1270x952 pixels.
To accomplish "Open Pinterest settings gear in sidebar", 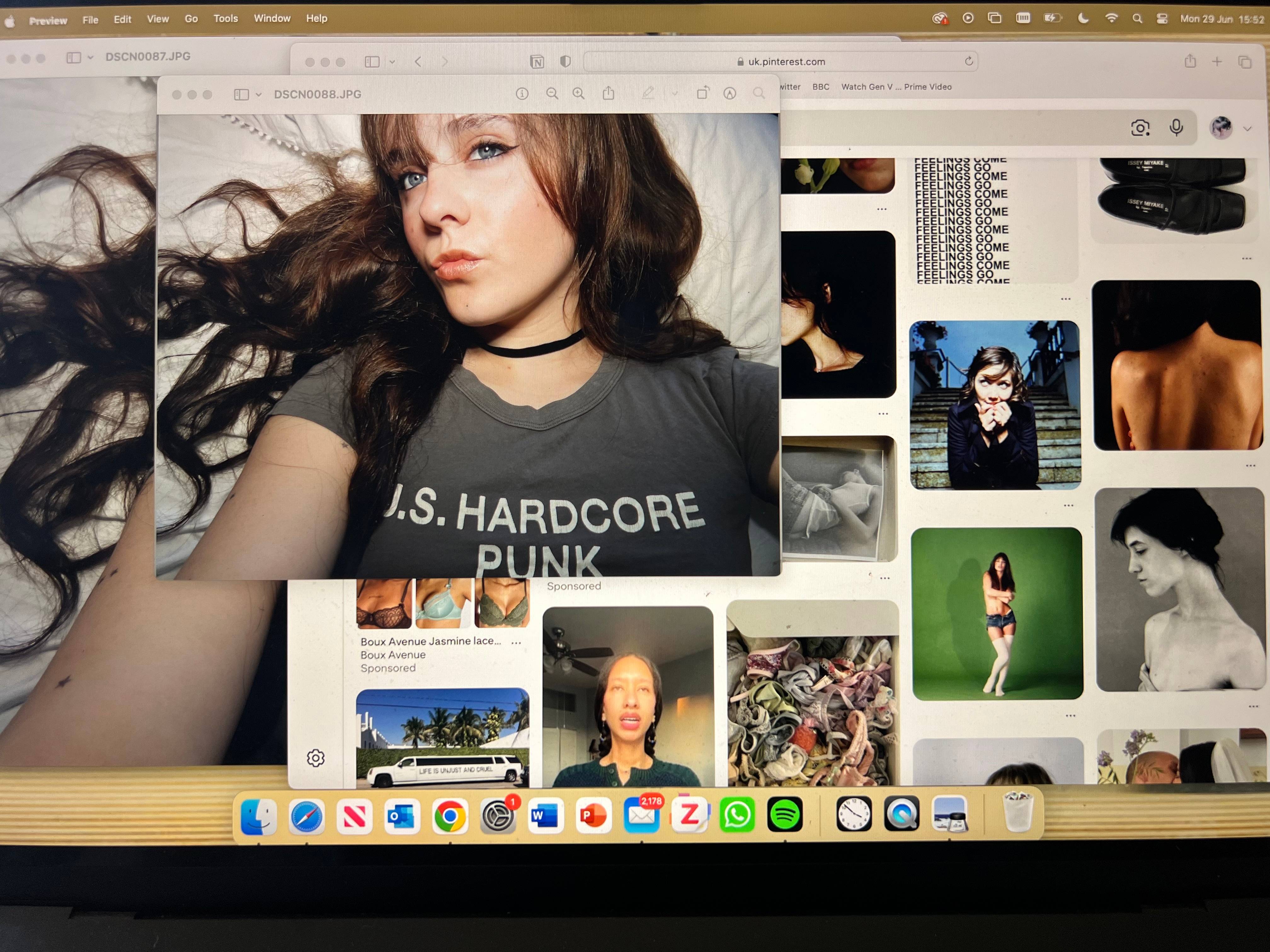I will [x=315, y=758].
